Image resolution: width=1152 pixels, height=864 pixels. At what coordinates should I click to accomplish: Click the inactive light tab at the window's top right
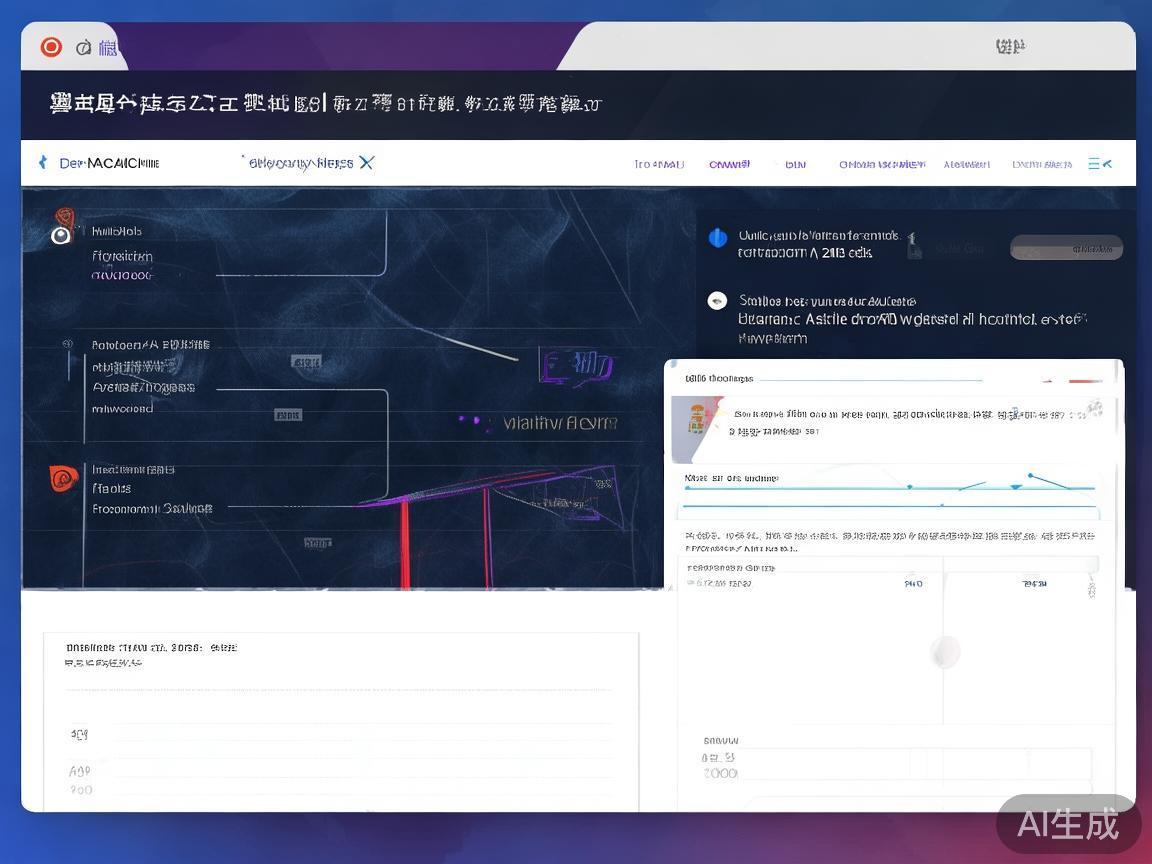tap(1010, 46)
